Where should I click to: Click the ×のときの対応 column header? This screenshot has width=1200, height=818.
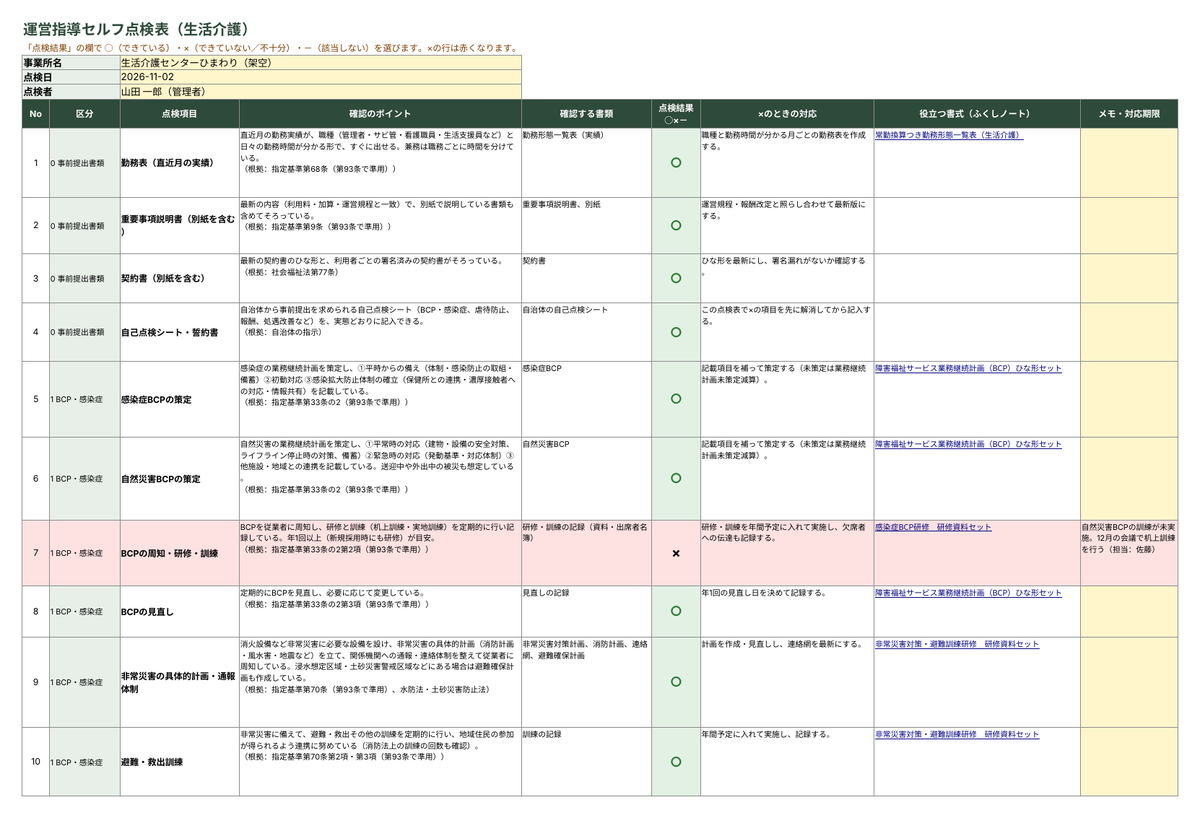[787, 114]
